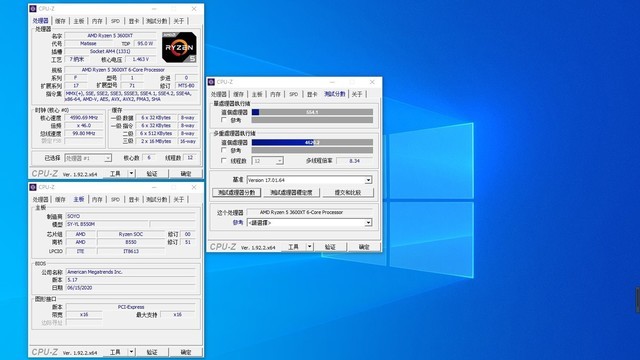
Task: Click the name field AMD Ryzen 5 3600XT
Action: coord(110,36)
